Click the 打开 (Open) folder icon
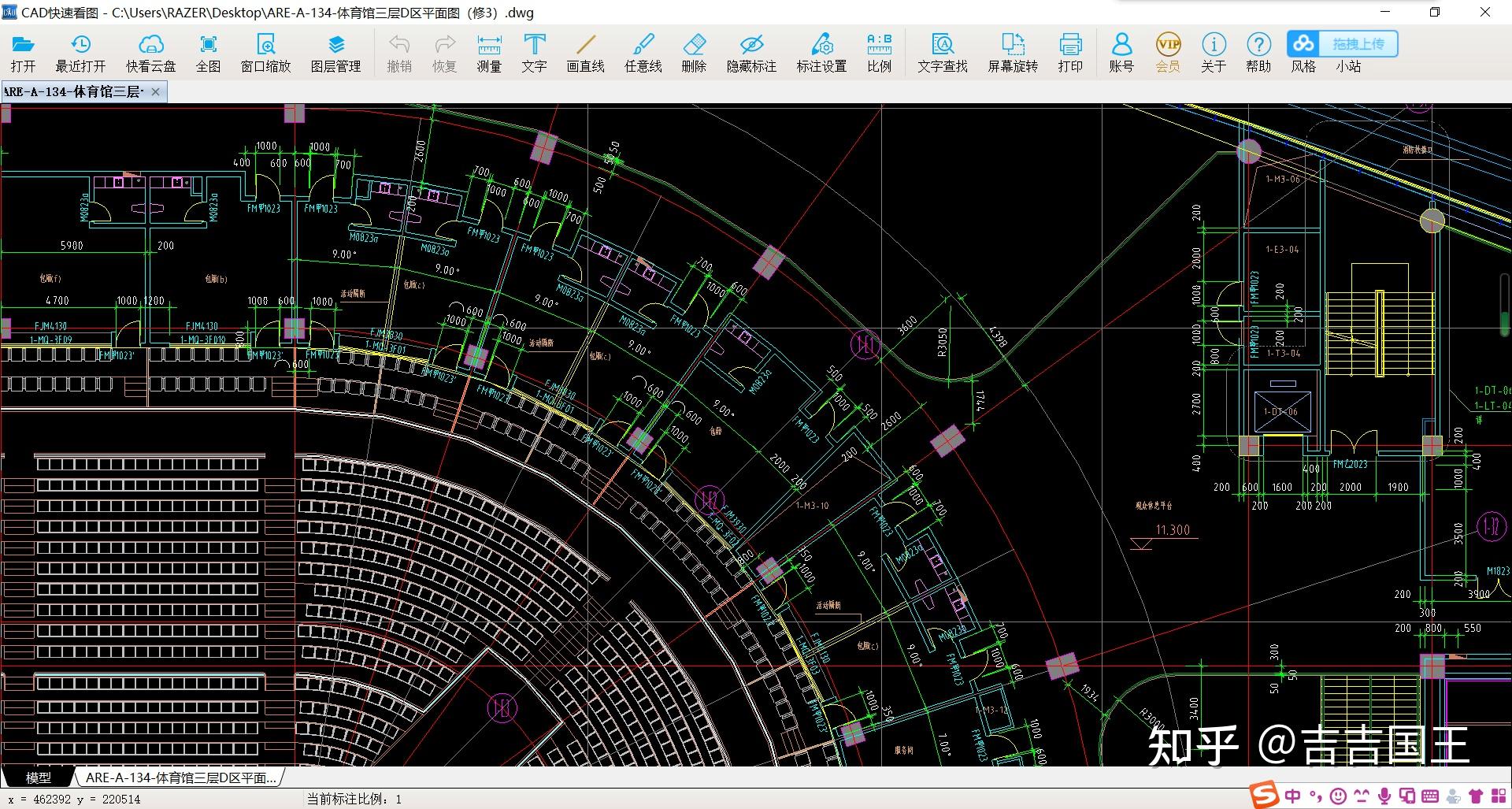This screenshot has height=809, width=1512. tap(23, 43)
